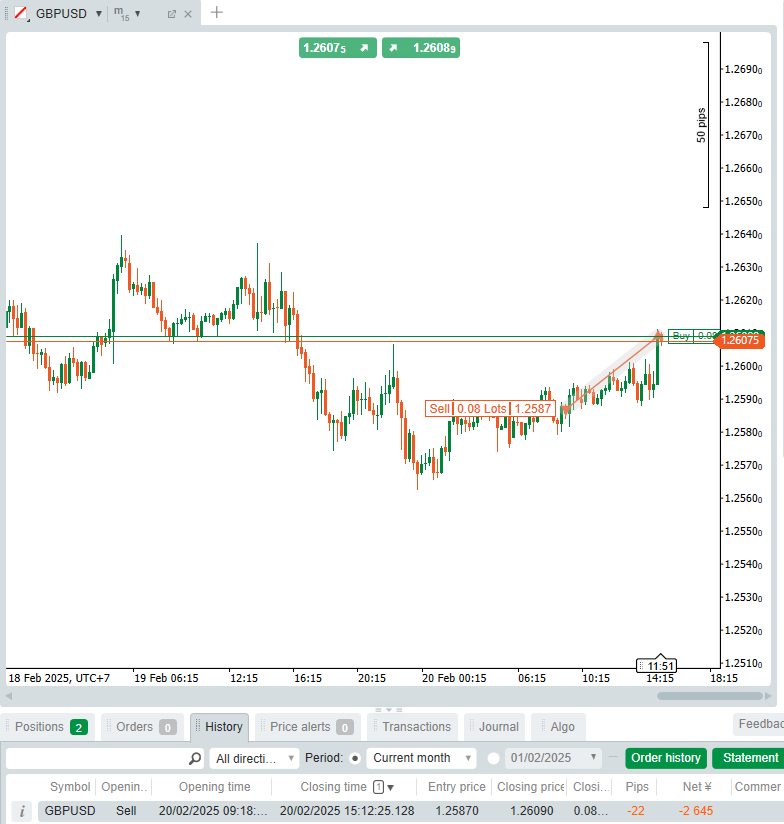This screenshot has height=824, width=784.
Task: Sort by the Symbol column header
Action: 70,787
